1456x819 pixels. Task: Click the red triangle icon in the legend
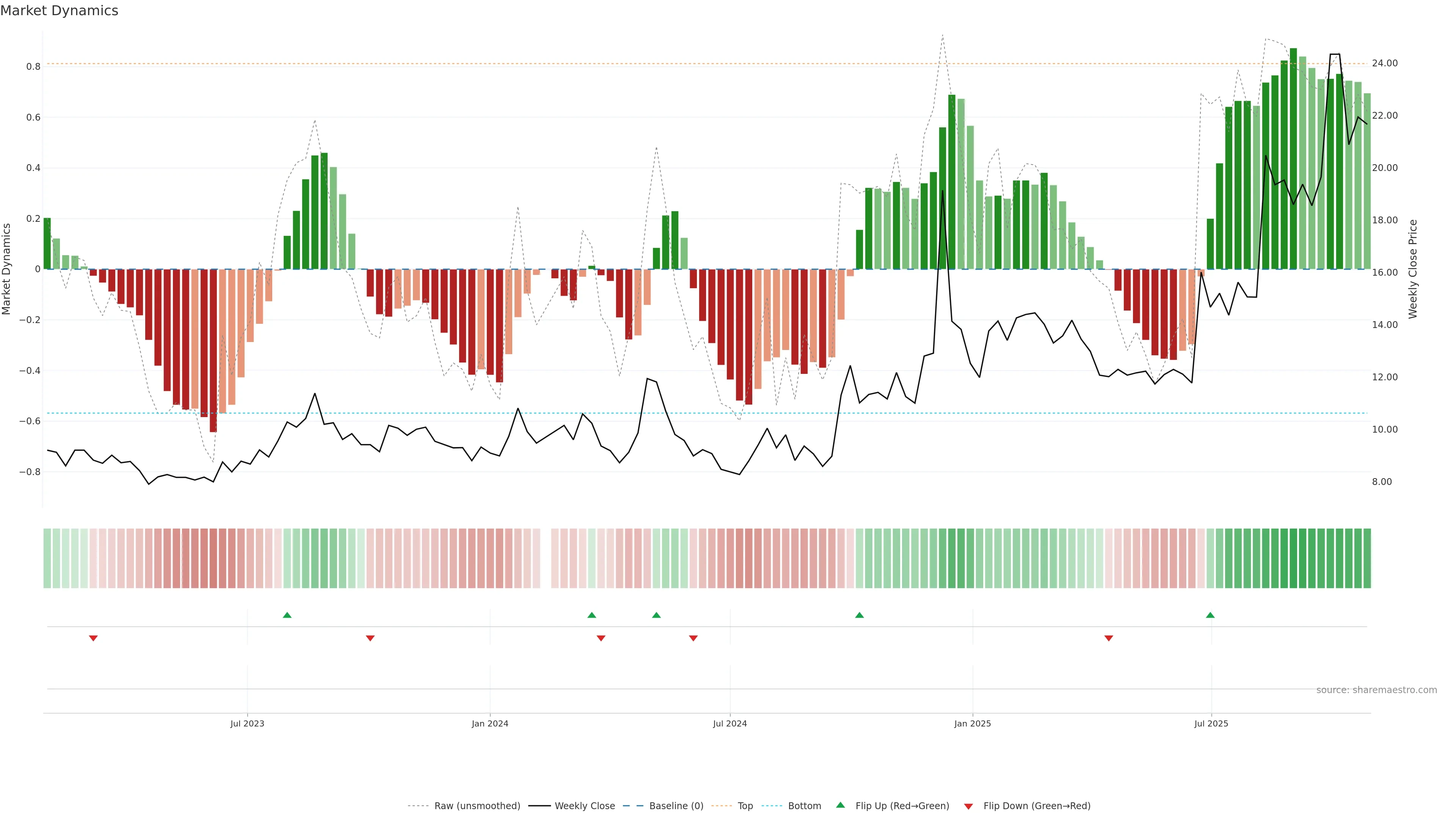coord(968,806)
